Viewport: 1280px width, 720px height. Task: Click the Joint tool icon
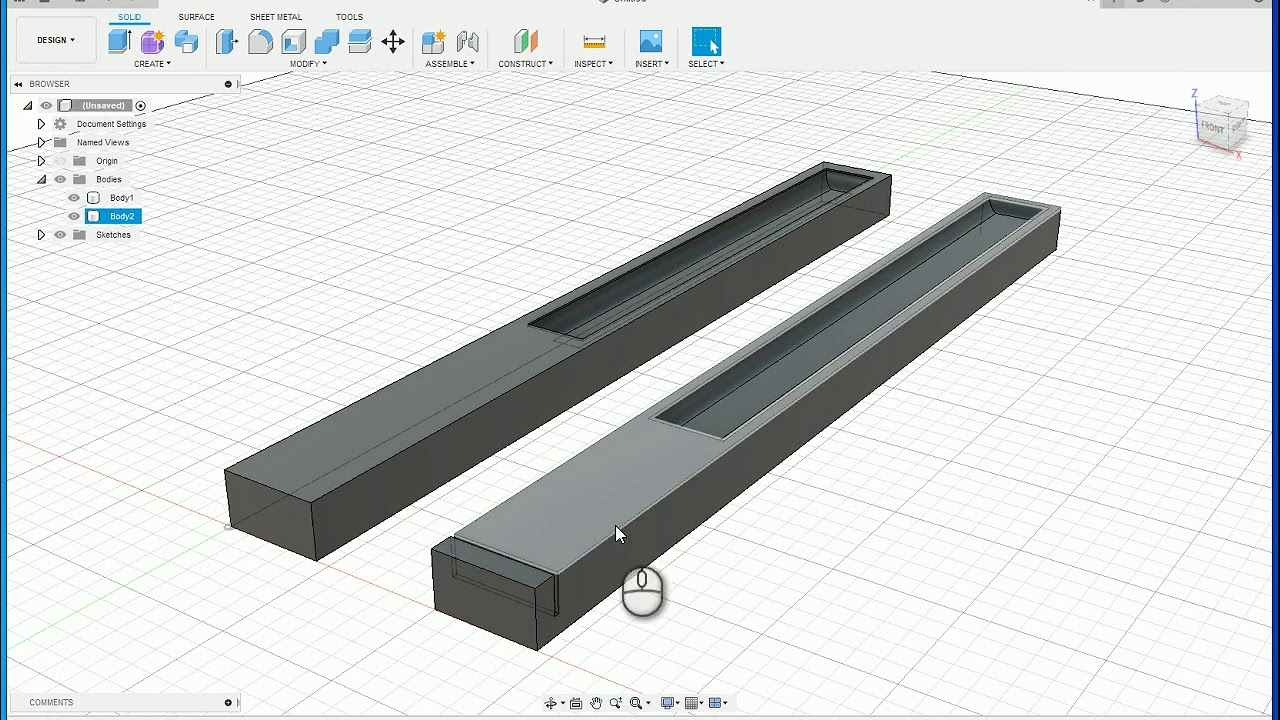point(467,41)
